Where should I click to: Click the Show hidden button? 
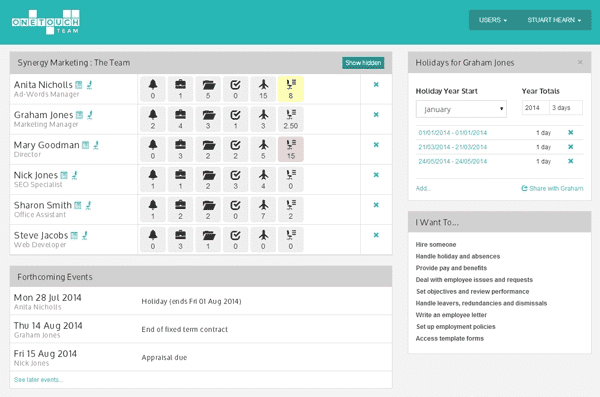(x=363, y=63)
